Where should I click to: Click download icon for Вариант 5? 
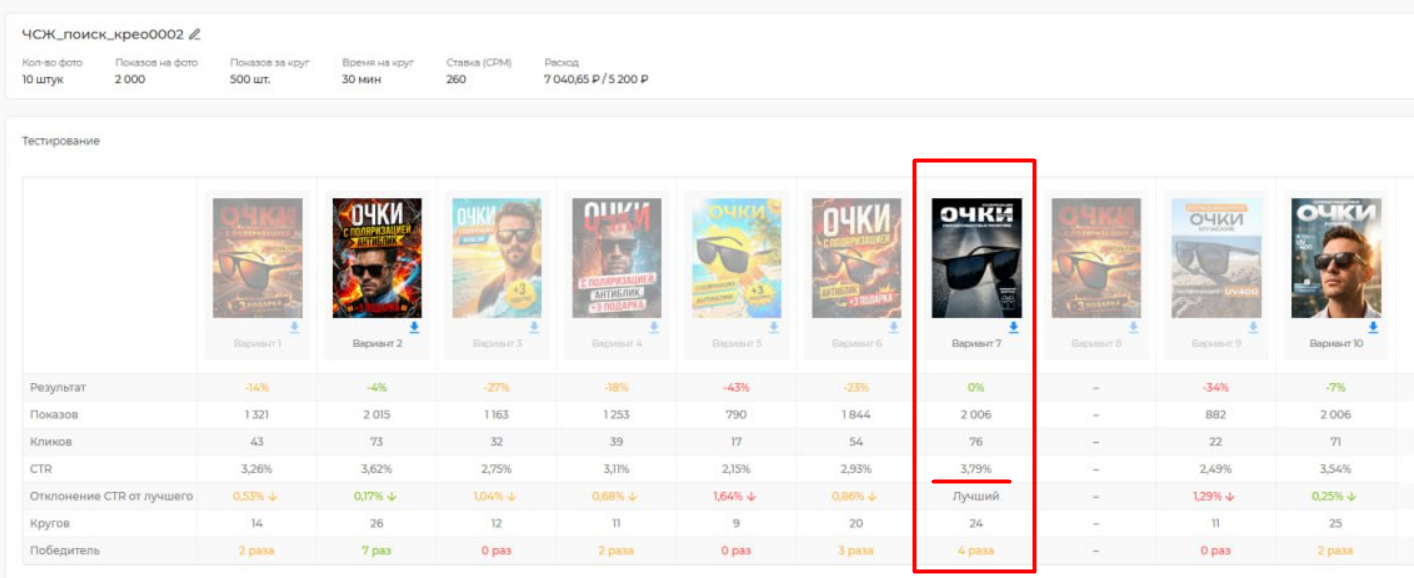tap(773, 327)
